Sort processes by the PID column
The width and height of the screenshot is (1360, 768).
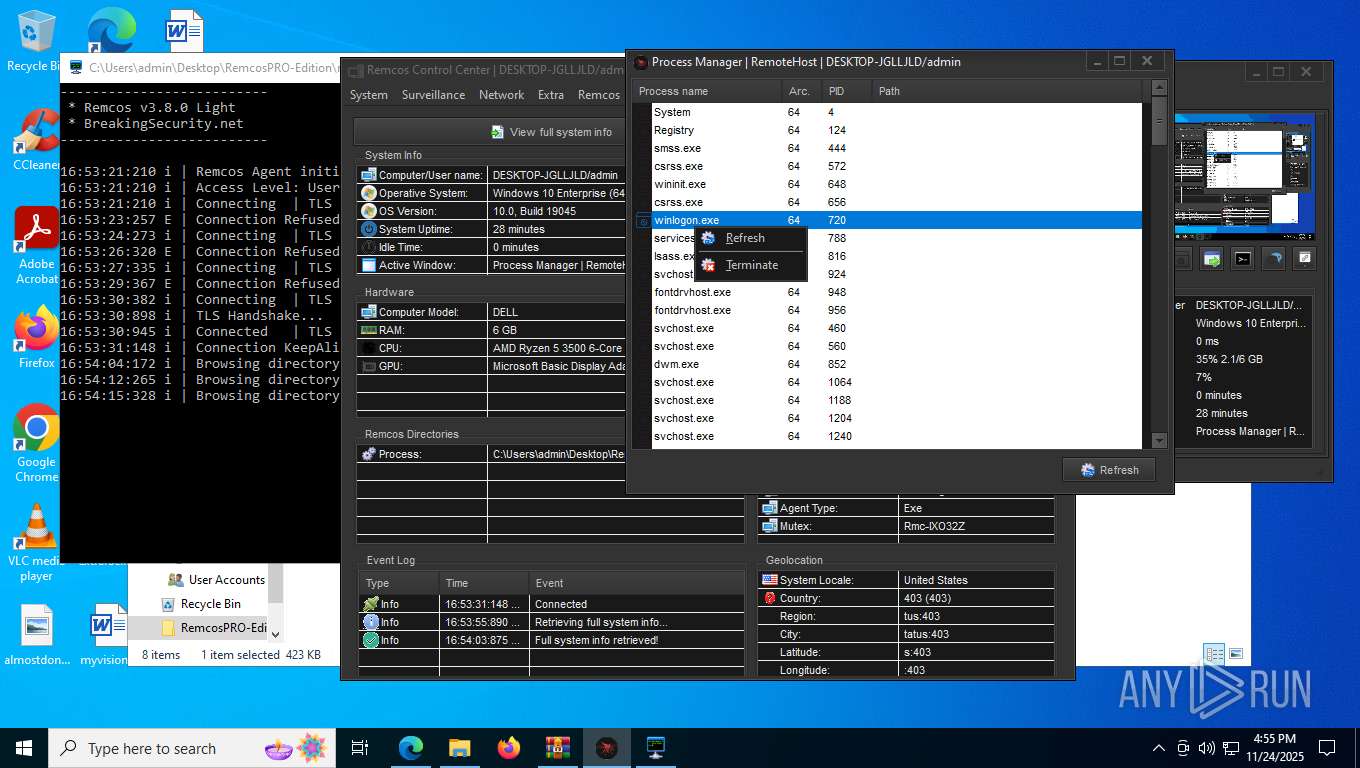846,91
